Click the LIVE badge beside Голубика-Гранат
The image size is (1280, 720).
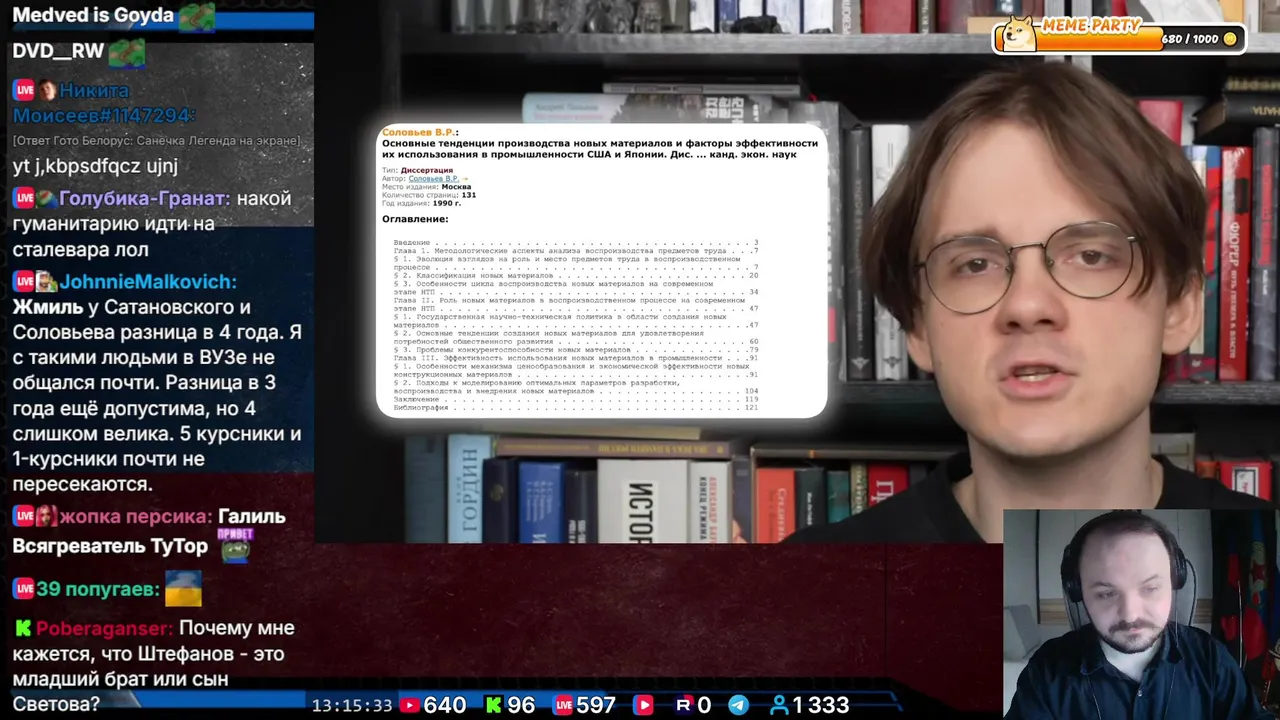pyautogui.click(x=24, y=198)
